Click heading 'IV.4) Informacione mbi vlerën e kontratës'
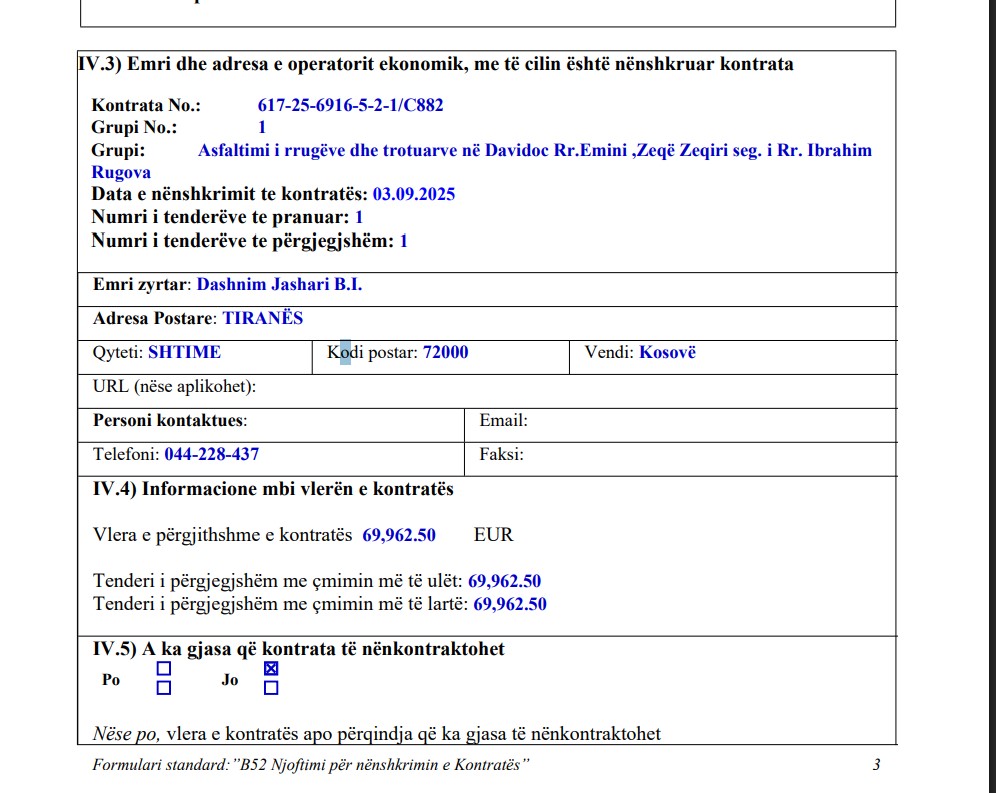 tap(273, 489)
